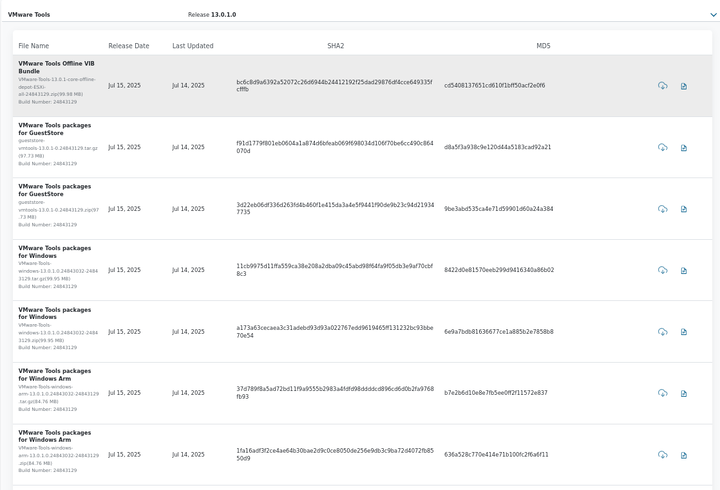The height and width of the screenshot is (490, 720).
Task: Download Windows Arm tar.gz package via cloud icon
Action: 663,393
